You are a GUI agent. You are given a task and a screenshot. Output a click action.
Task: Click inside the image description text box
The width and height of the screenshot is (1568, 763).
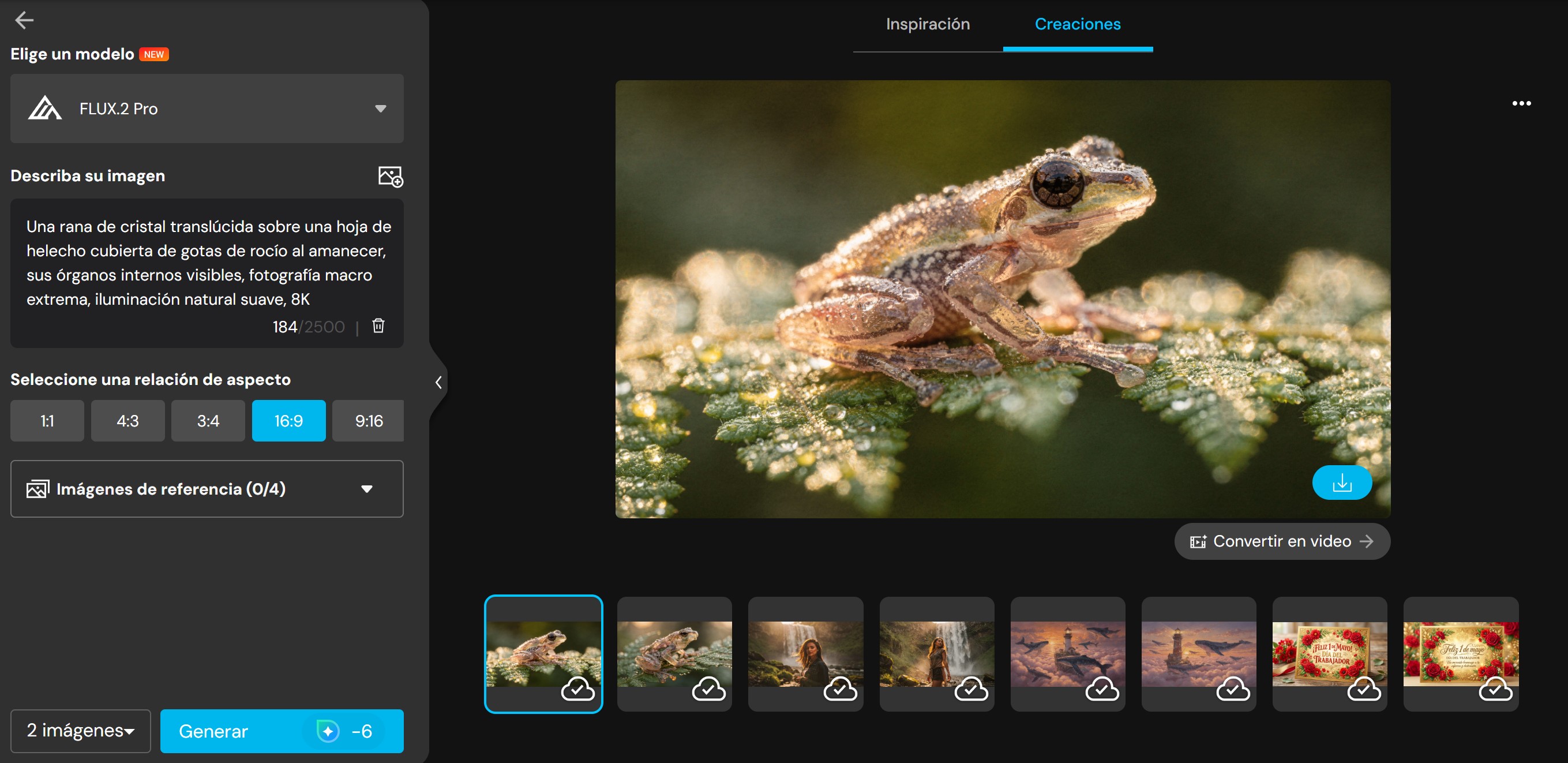click(207, 263)
